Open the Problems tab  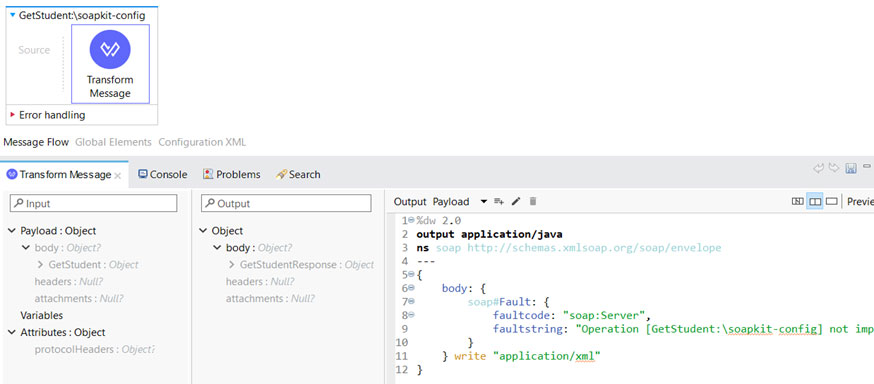pos(232,174)
